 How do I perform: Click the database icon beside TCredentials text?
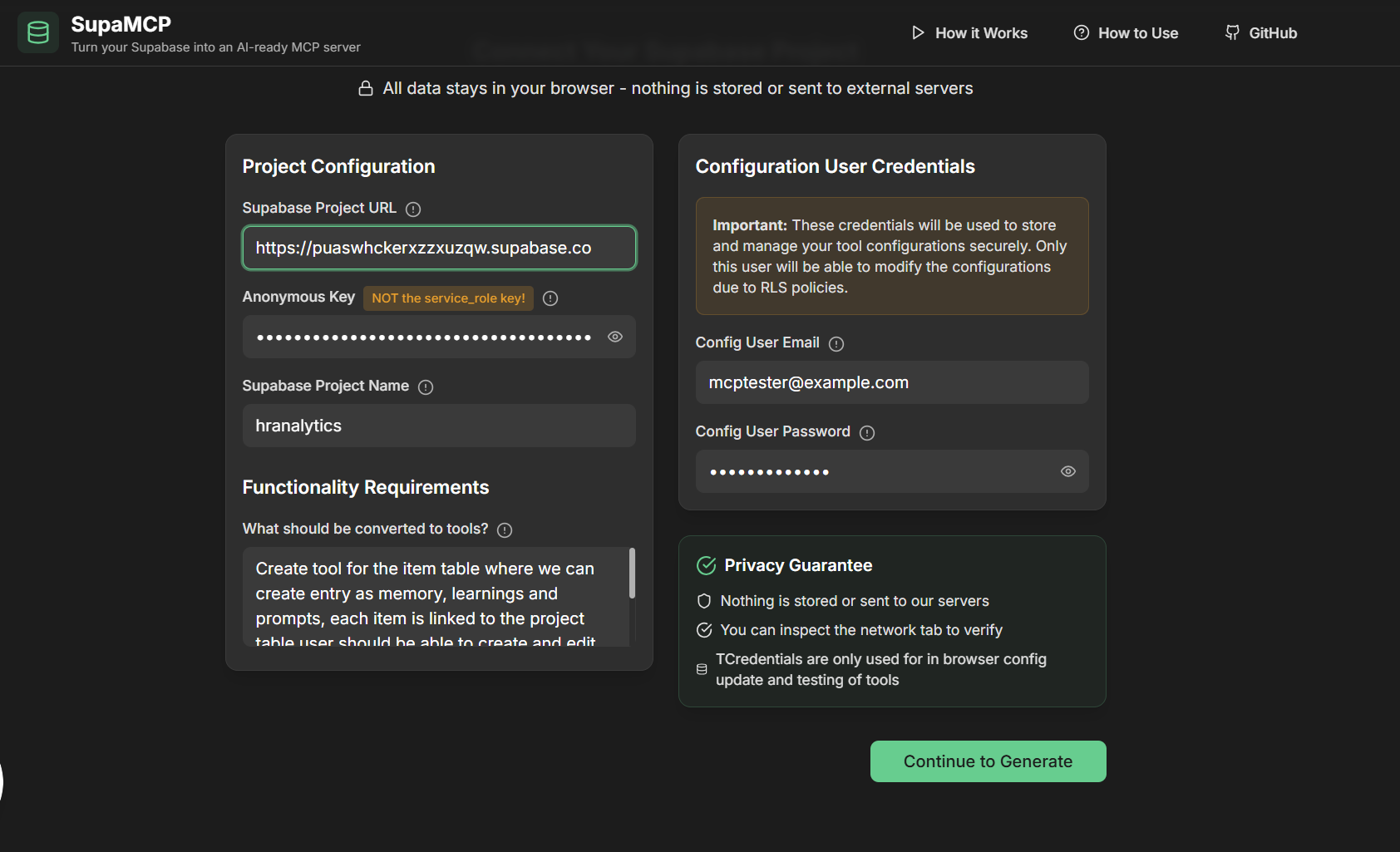tap(702, 669)
